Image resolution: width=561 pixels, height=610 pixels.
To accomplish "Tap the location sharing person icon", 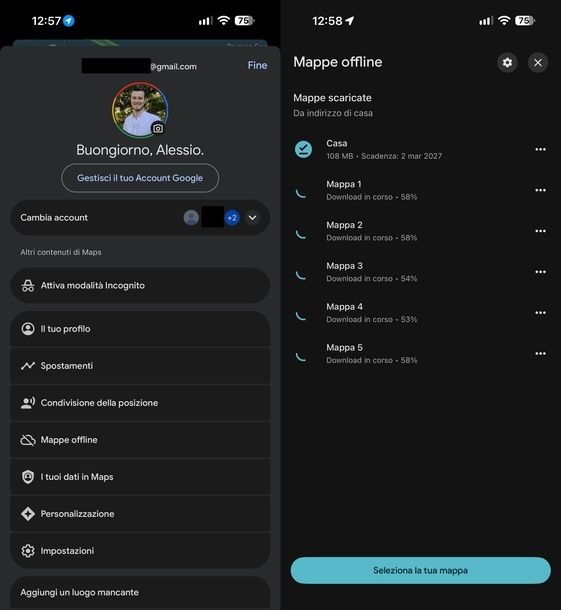I will pos(28,403).
